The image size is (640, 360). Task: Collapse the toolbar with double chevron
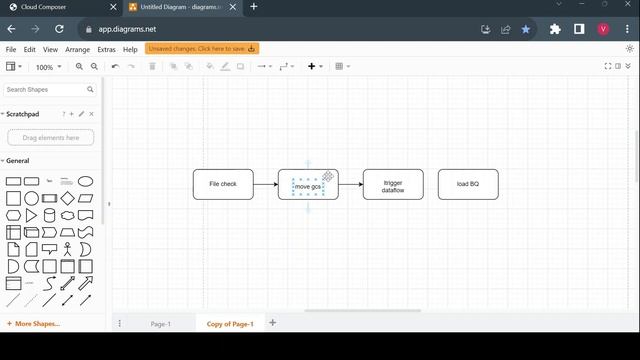(x=628, y=66)
